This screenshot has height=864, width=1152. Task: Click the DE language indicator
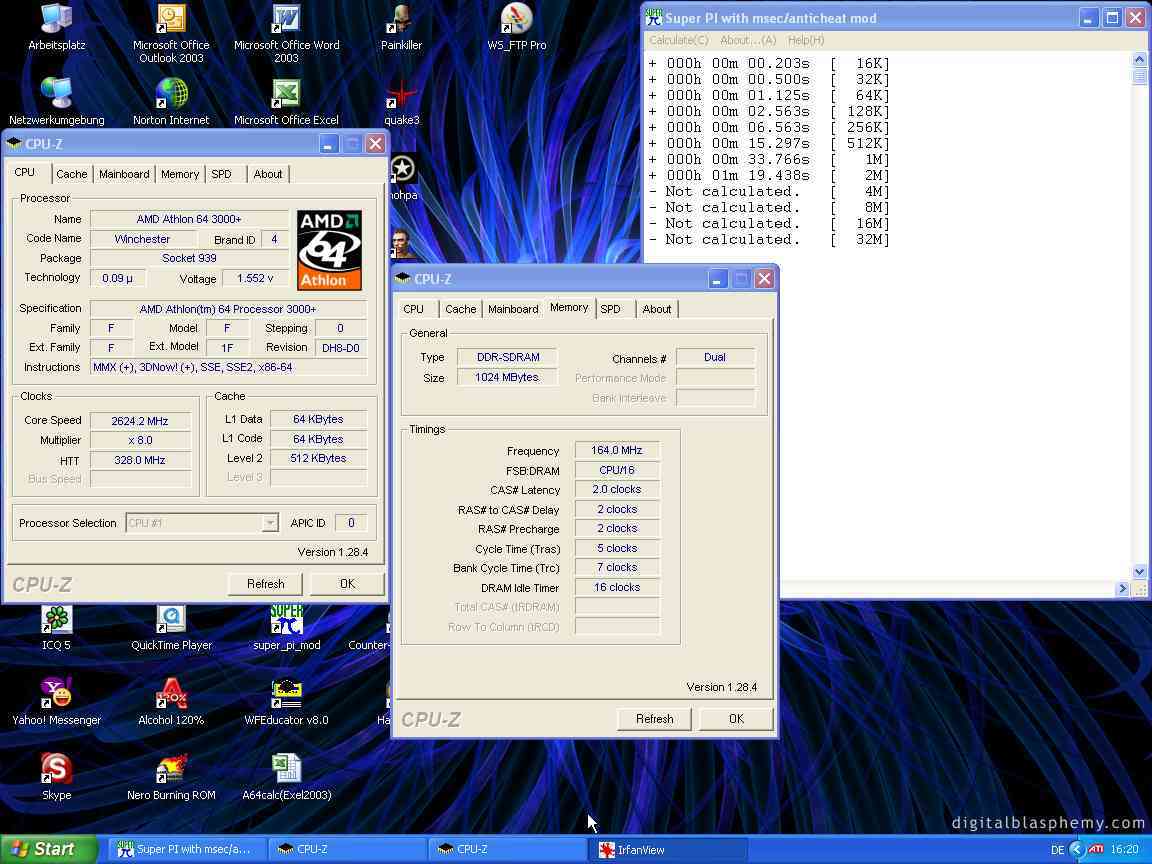point(1057,850)
